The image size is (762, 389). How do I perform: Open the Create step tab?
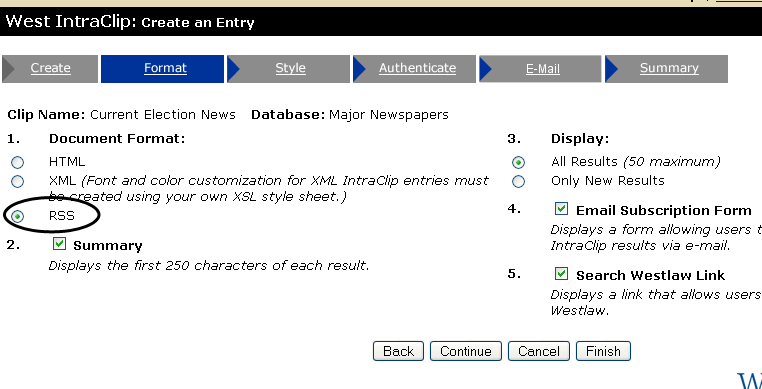[51, 69]
